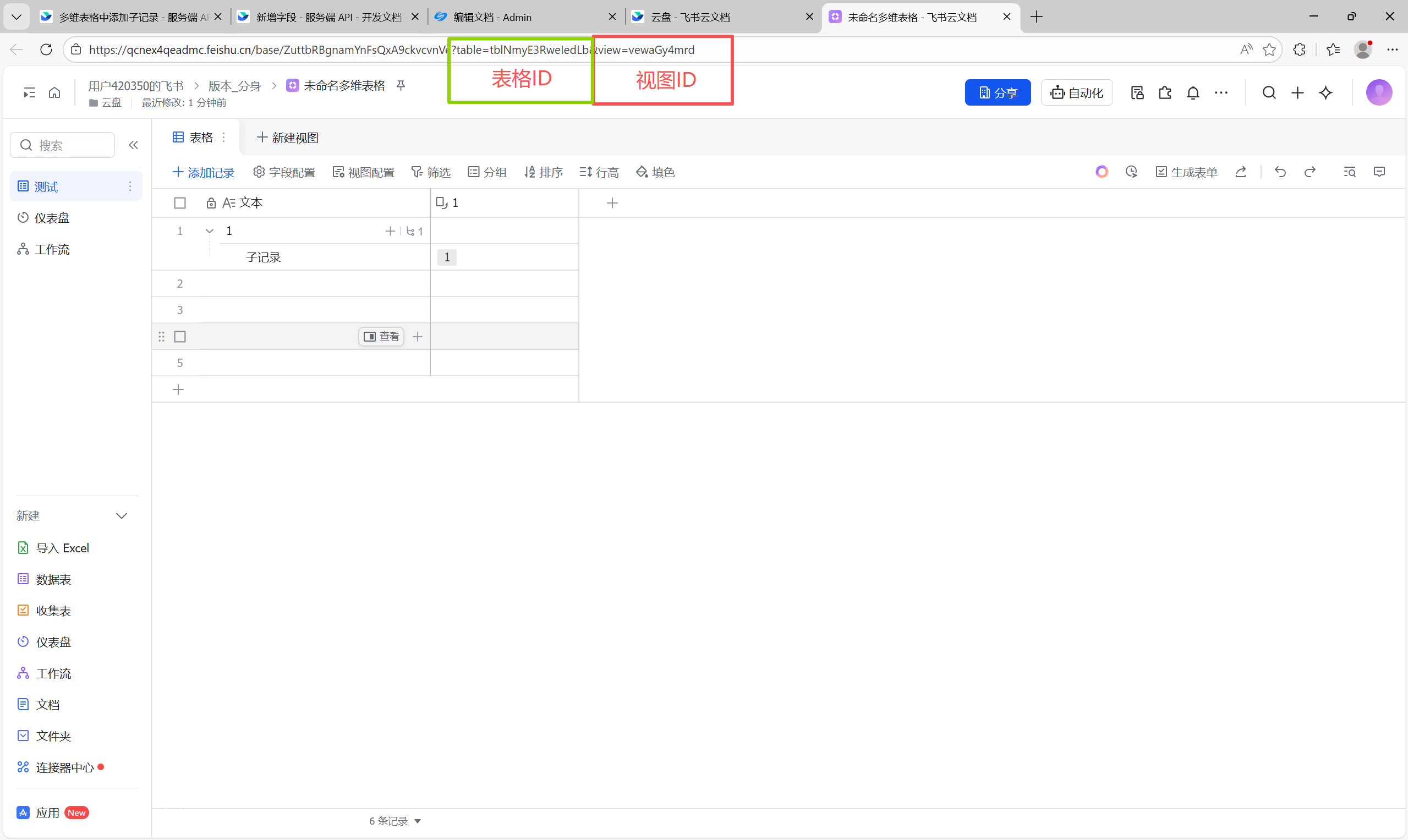The height and width of the screenshot is (840, 1408).
Task: Click the redo arrow icon
Action: click(1310, 172)
